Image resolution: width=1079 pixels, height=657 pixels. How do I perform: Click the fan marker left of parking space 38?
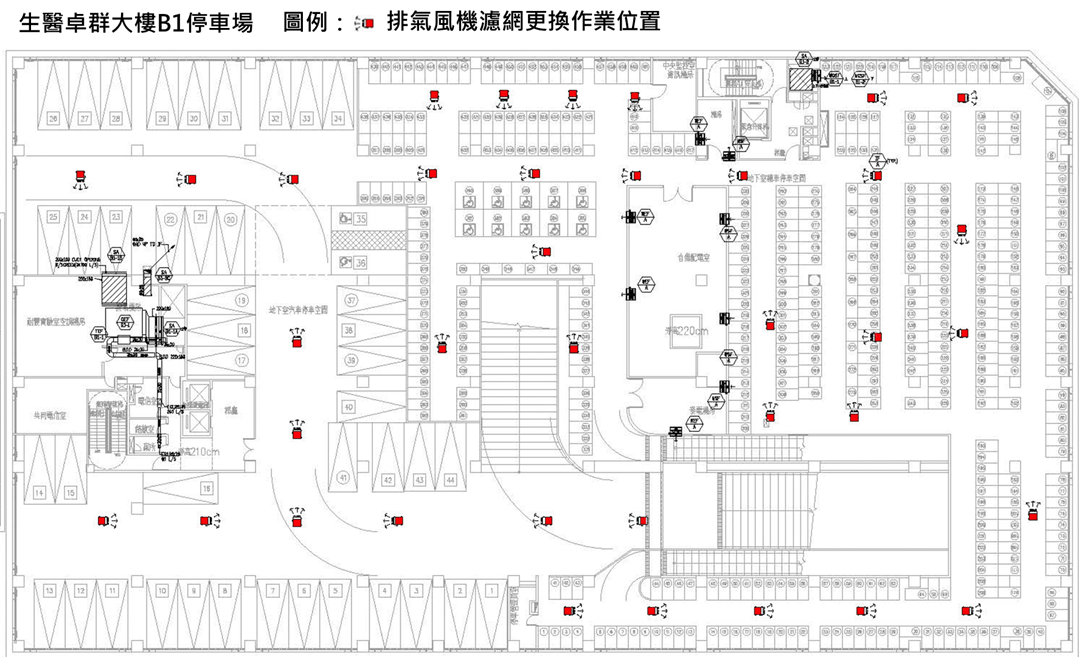click(297, 341)
